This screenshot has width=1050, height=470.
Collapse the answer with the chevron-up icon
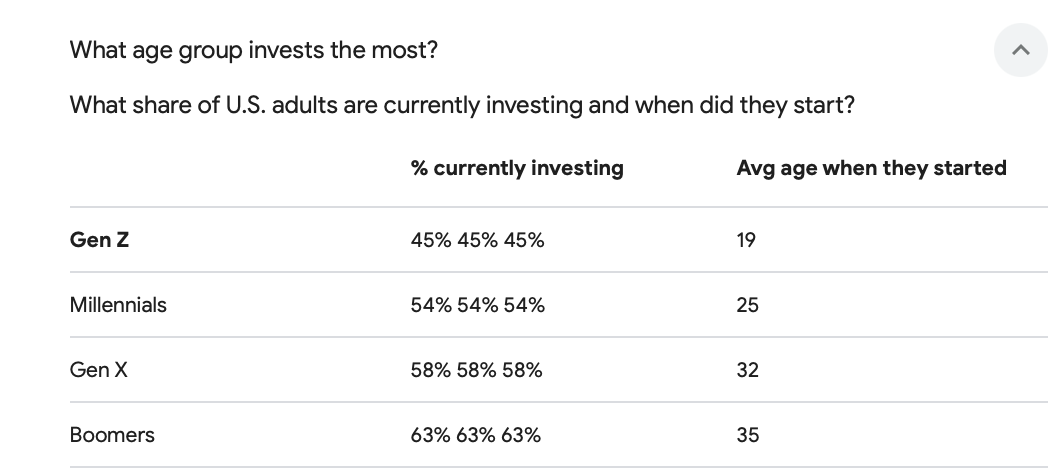point(1021,50)
